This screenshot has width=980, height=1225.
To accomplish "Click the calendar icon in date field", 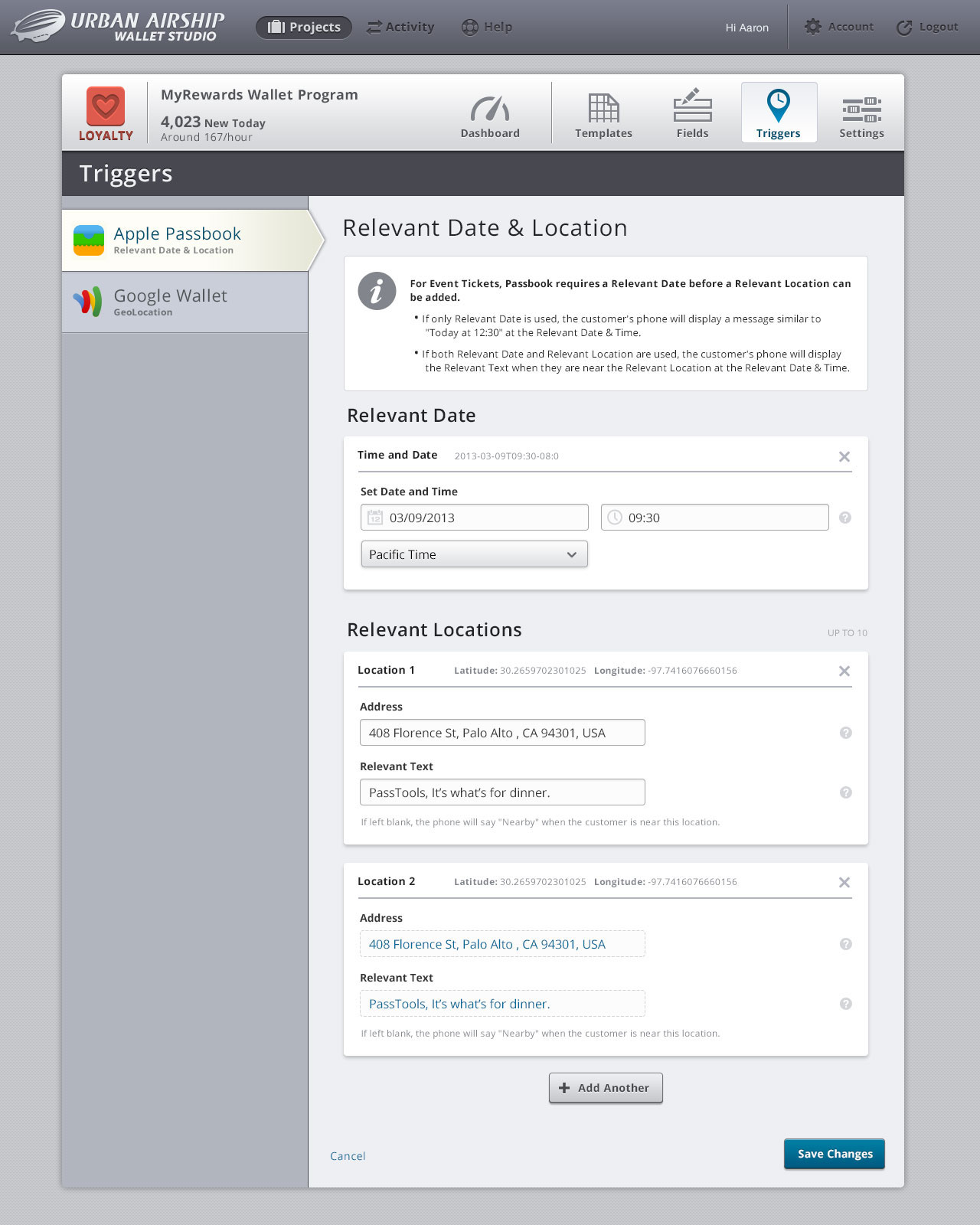I will click(375, 518).
